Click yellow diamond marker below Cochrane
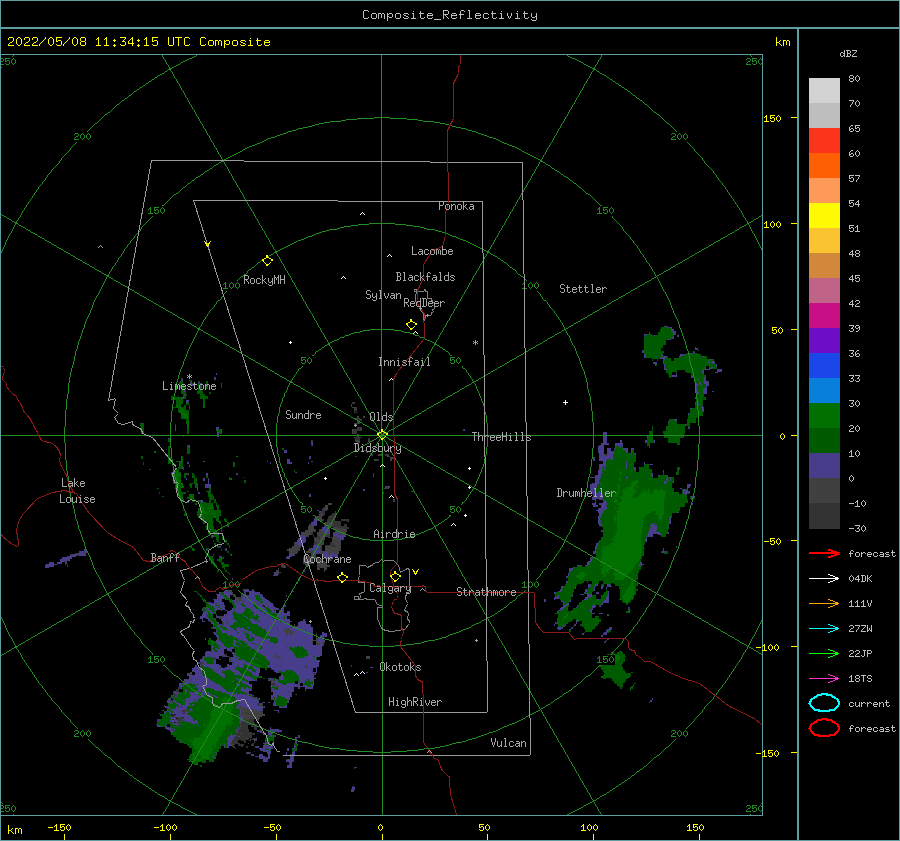This screenshot has height=841, width=900. [x=342, y=577]
